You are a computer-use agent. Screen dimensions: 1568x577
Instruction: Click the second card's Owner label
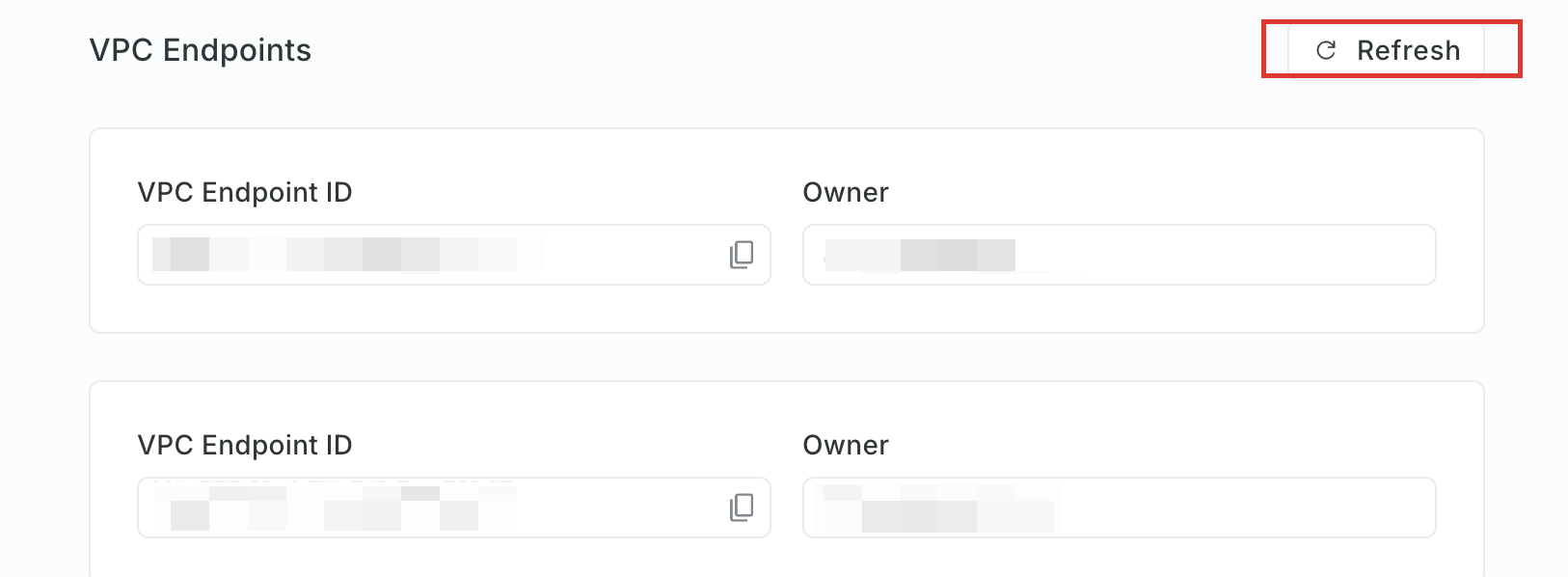click(846, 445)
